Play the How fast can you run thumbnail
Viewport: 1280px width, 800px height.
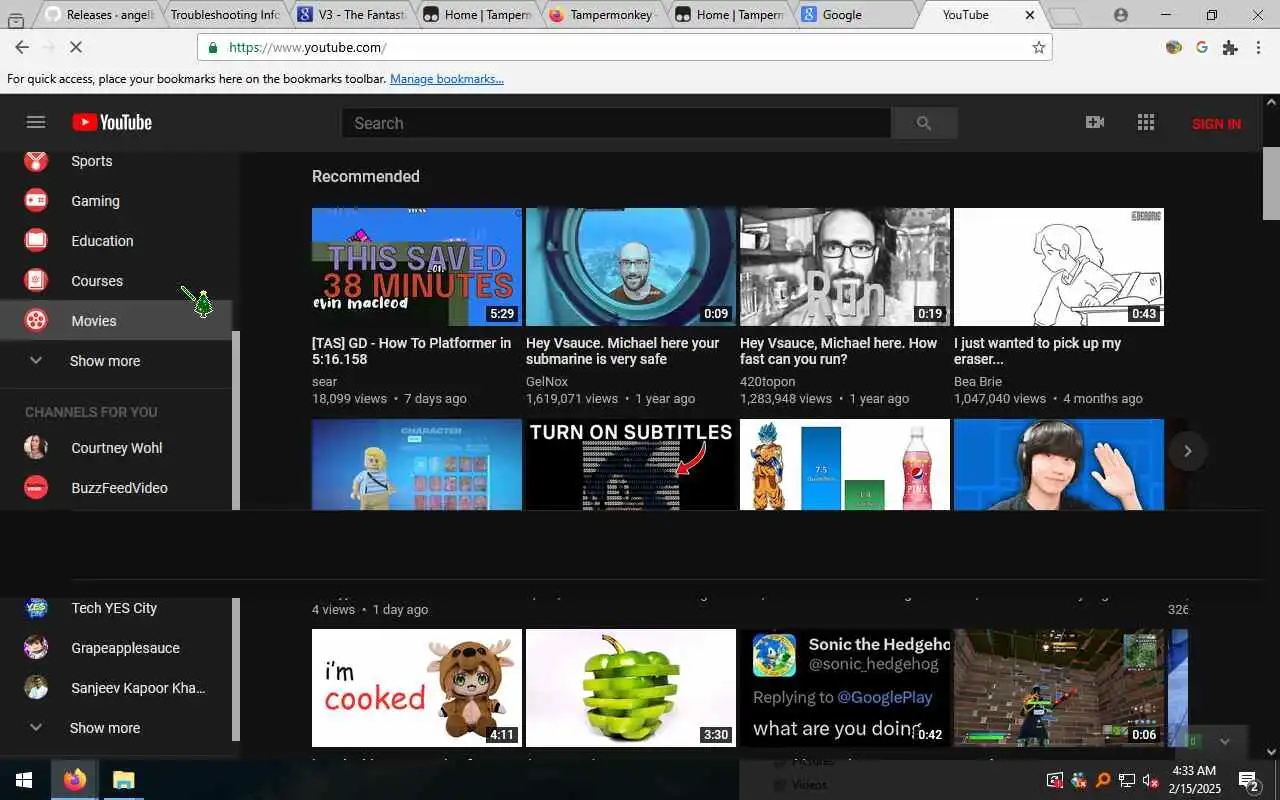pos(845,267)
